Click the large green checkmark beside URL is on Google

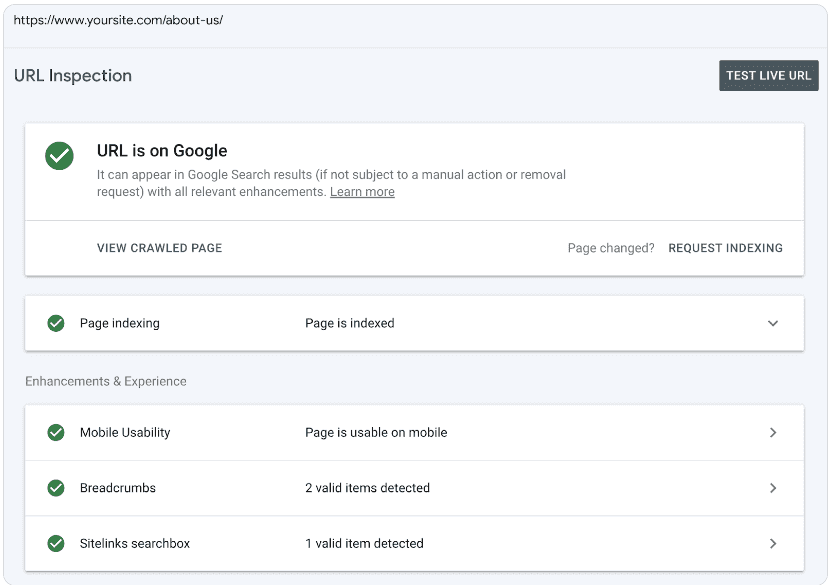59,156
